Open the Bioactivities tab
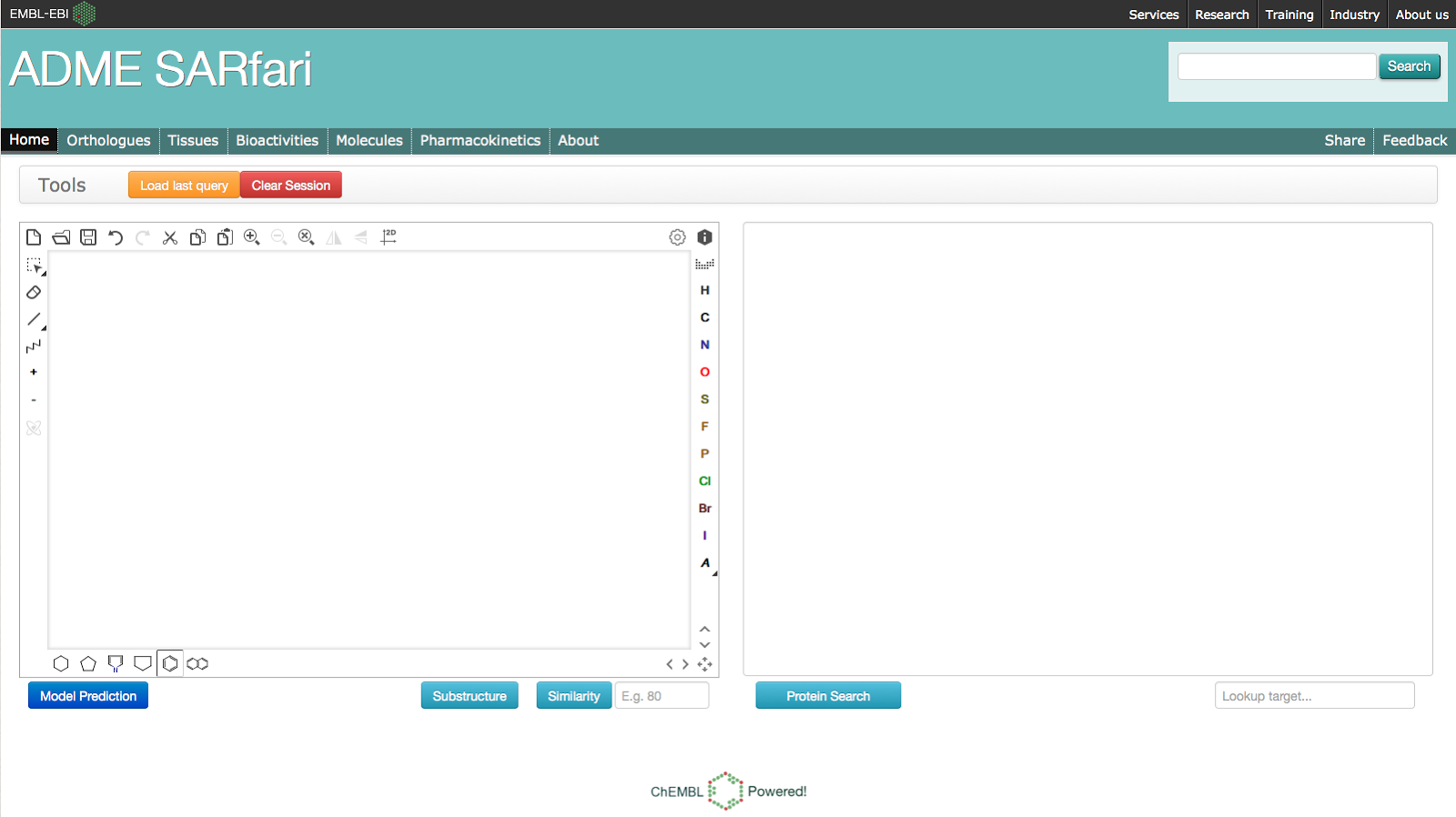Image resolution: width=1456 pixels, height=817 pixels. (277, 140)
